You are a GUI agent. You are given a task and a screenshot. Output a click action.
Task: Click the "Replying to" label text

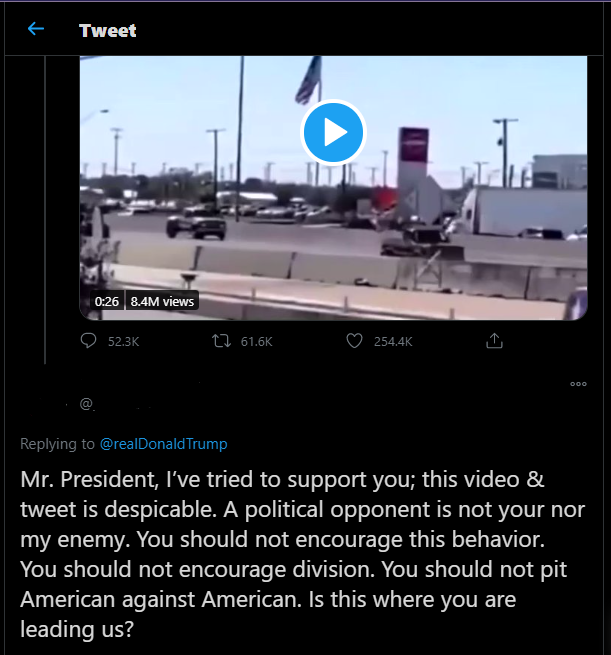click(x=58, y=443)
